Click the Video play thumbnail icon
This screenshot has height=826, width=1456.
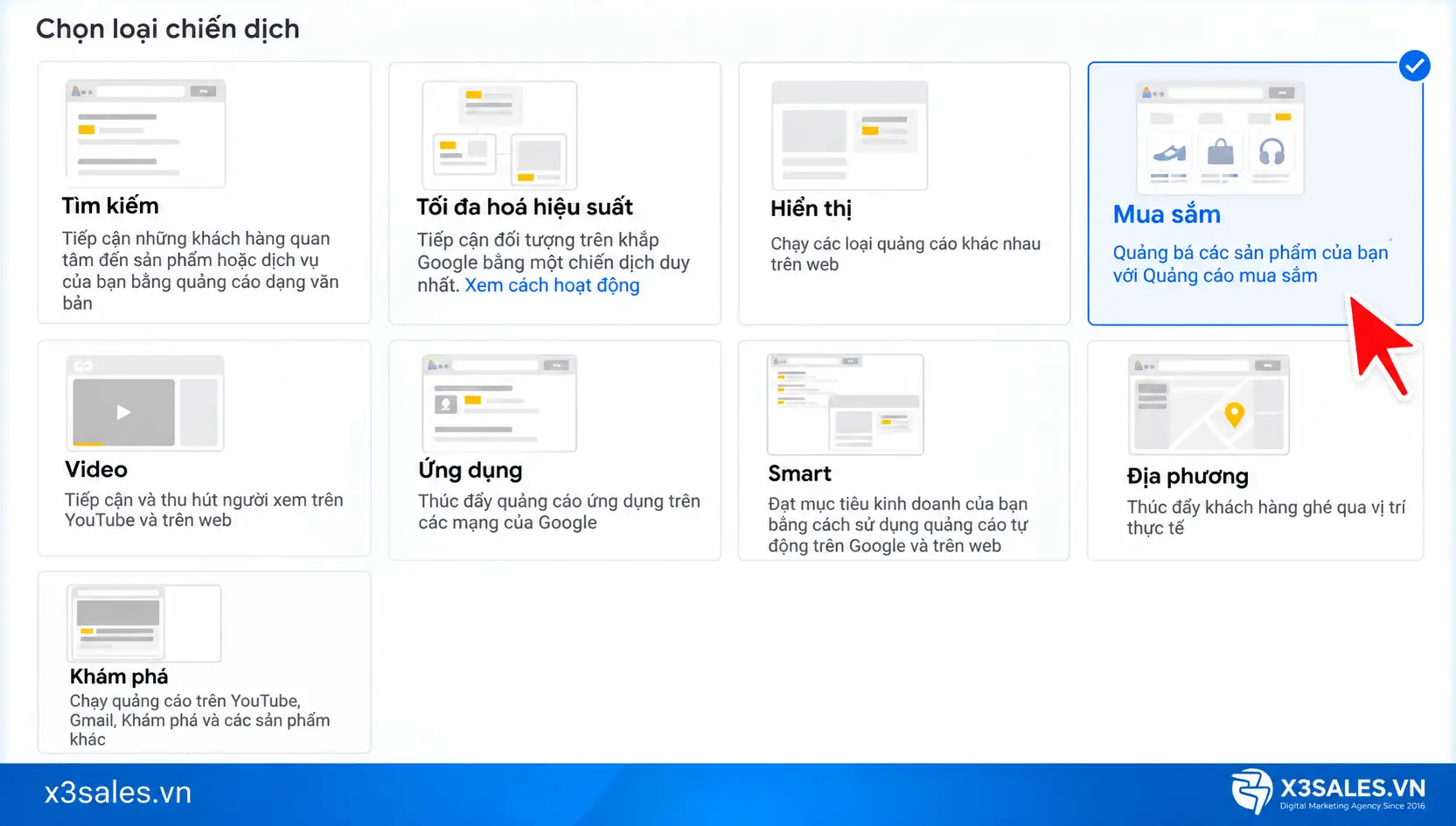click(x=123, y=412)
